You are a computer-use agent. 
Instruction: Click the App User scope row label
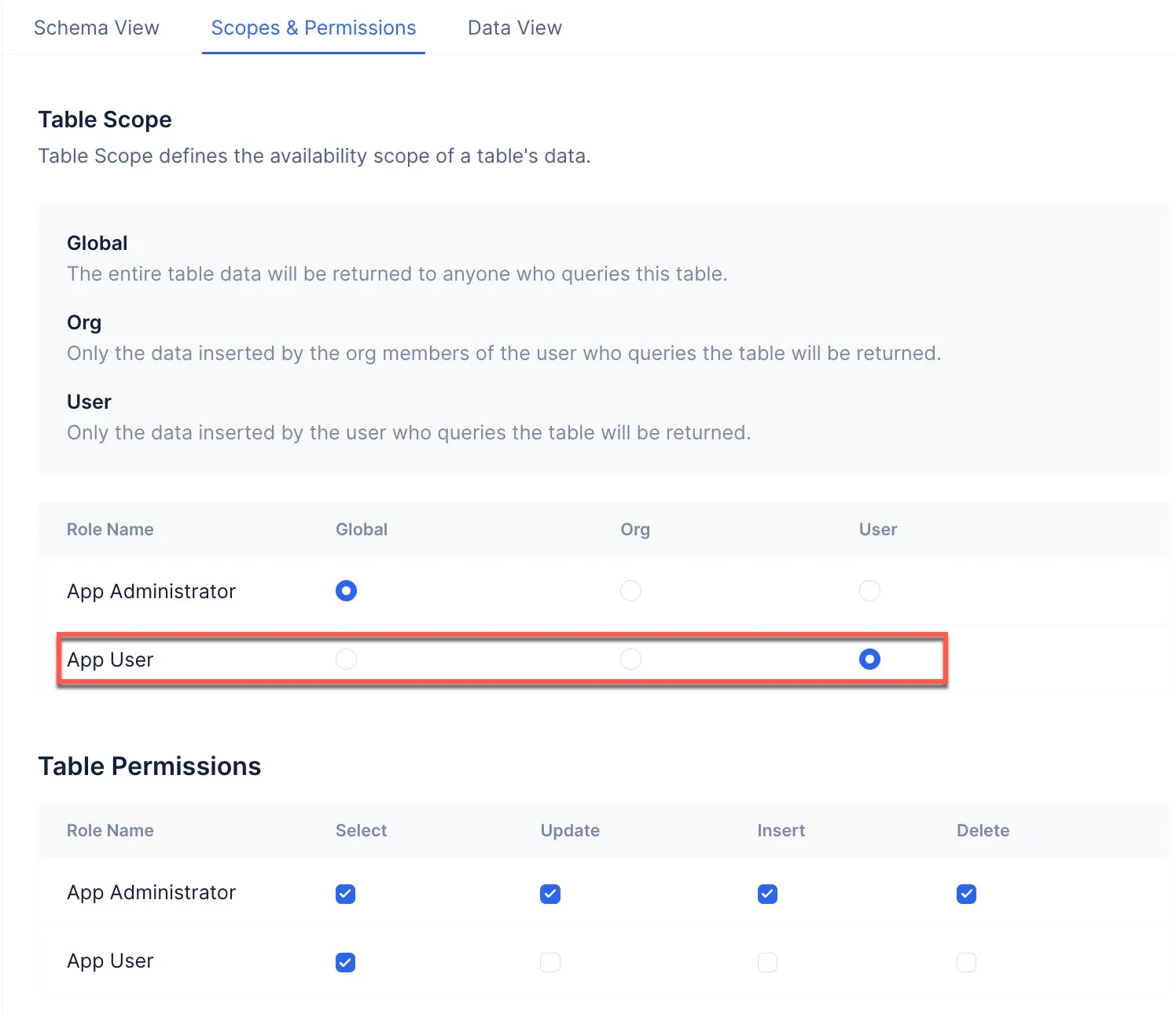(110, 659)
